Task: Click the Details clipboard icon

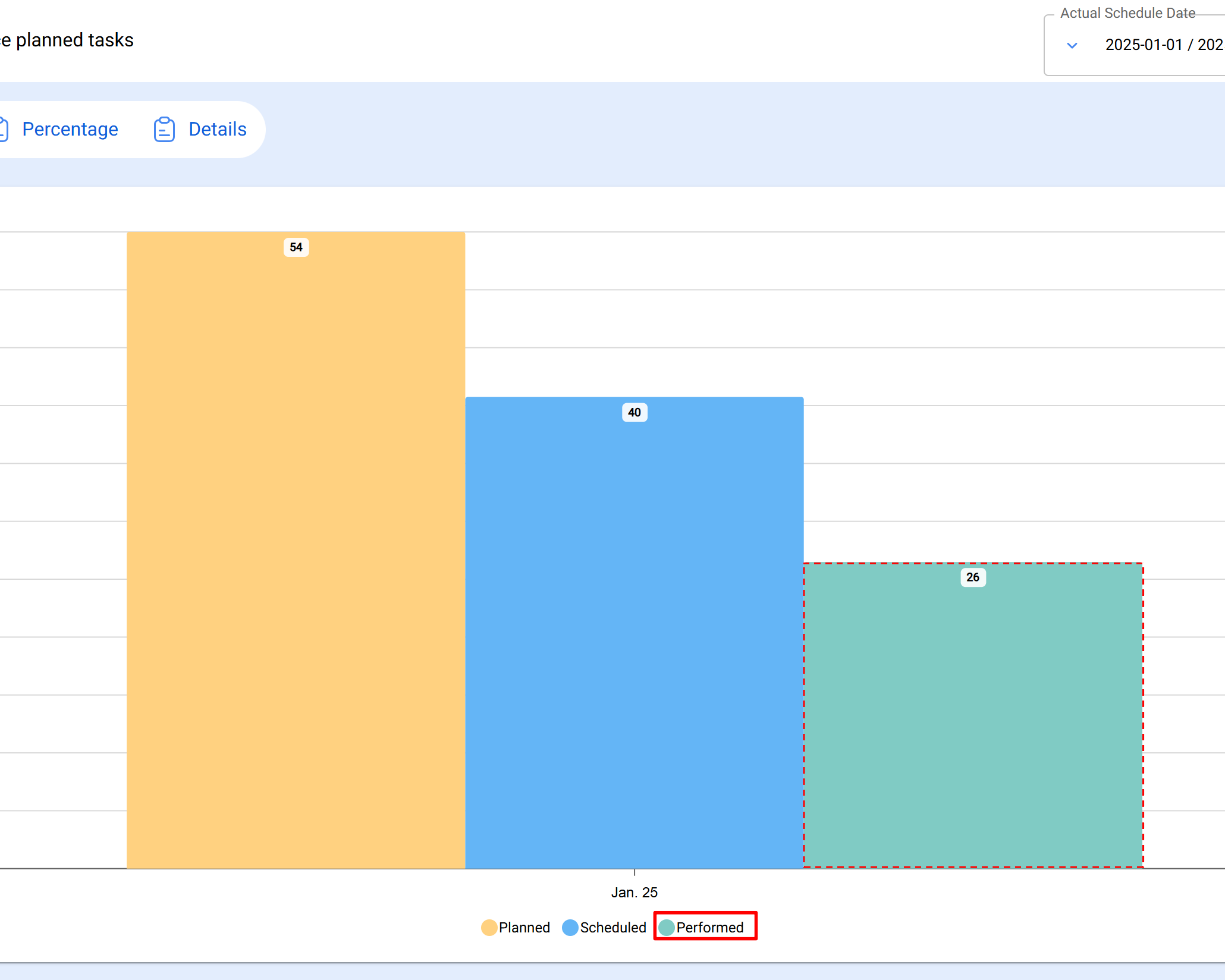Action: [164, 130]
